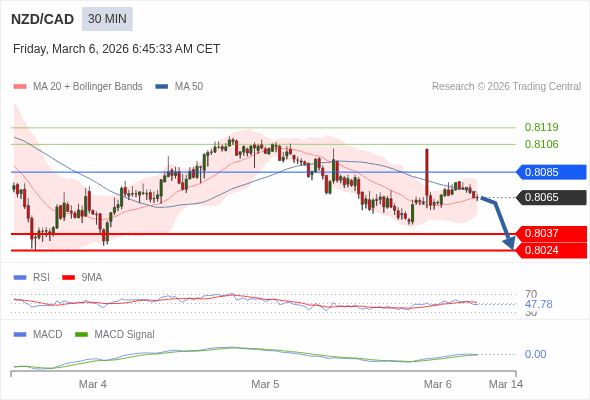Click the NZD/CAD pair title
The height and width of the screenshot is (400, 590).
(x=43, y=19)
